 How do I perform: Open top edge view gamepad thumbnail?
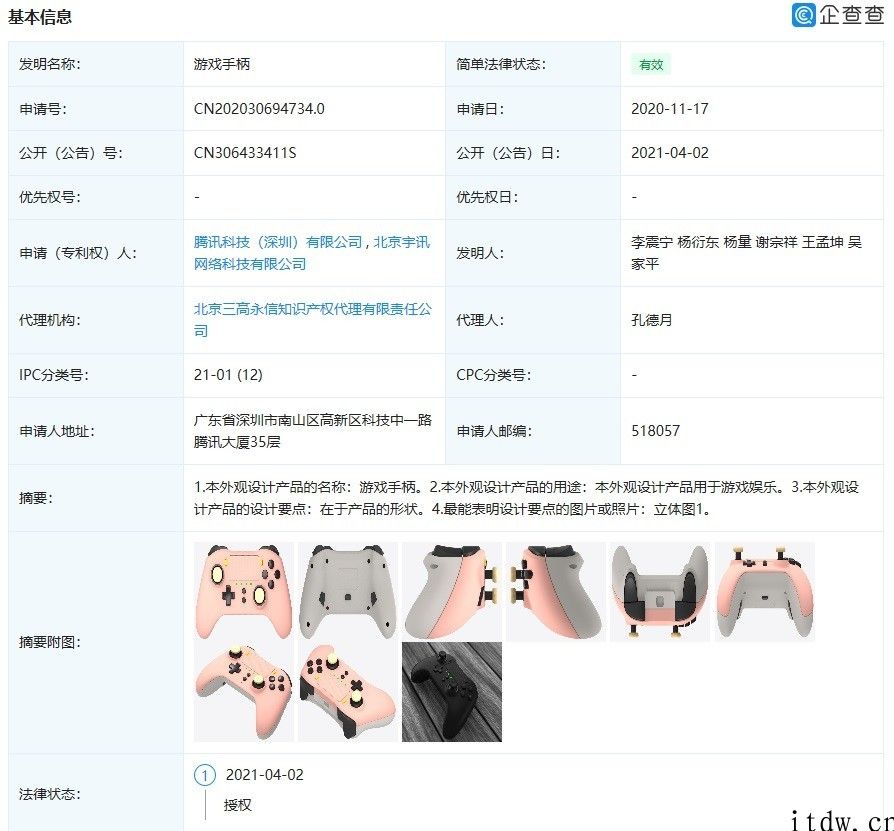(x=765, y=592)
